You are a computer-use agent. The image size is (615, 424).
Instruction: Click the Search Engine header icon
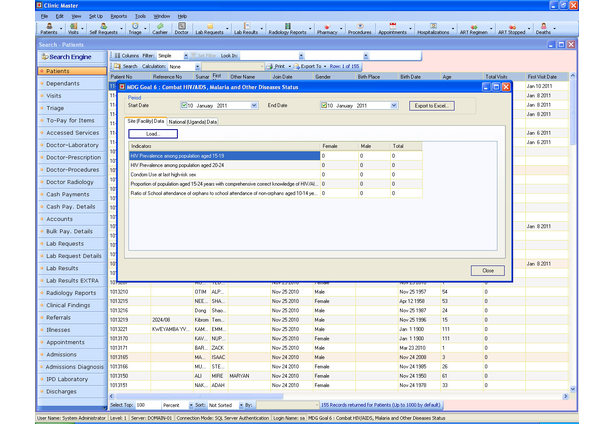click(45, 57)
